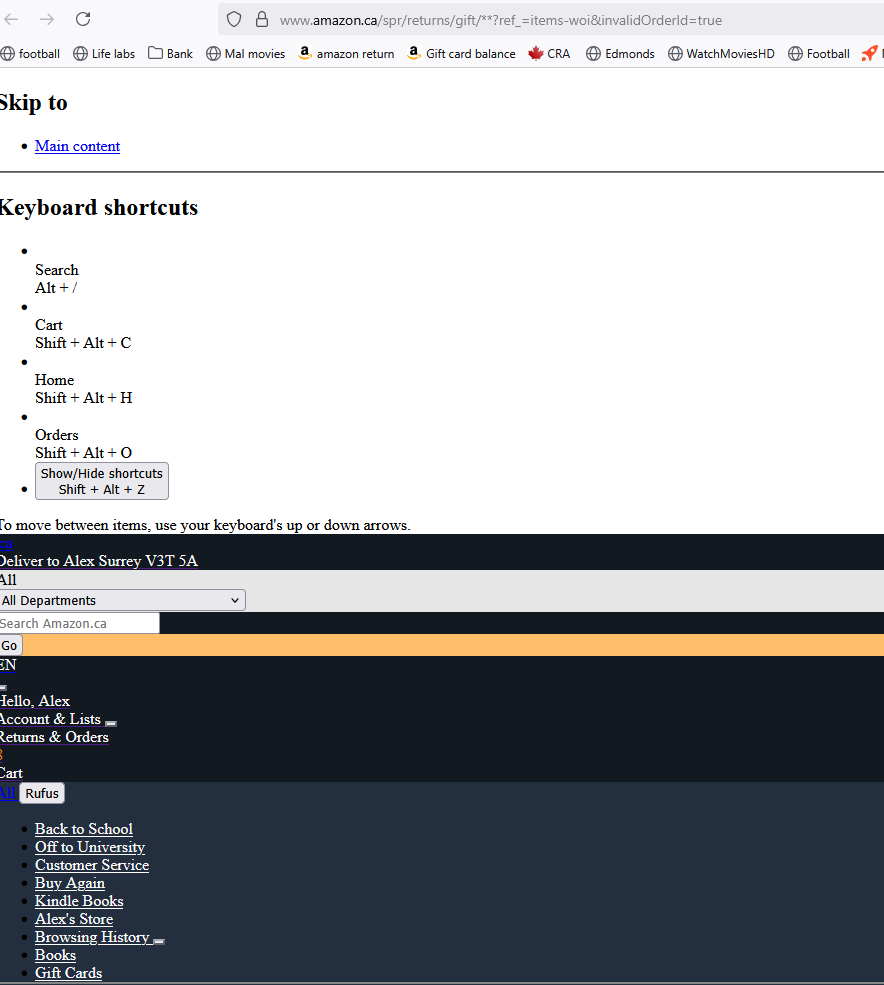Image resolution: width=884 pixels, height=985 pixels.
Task: Open the EN language selector
Action: click(8, 665)
